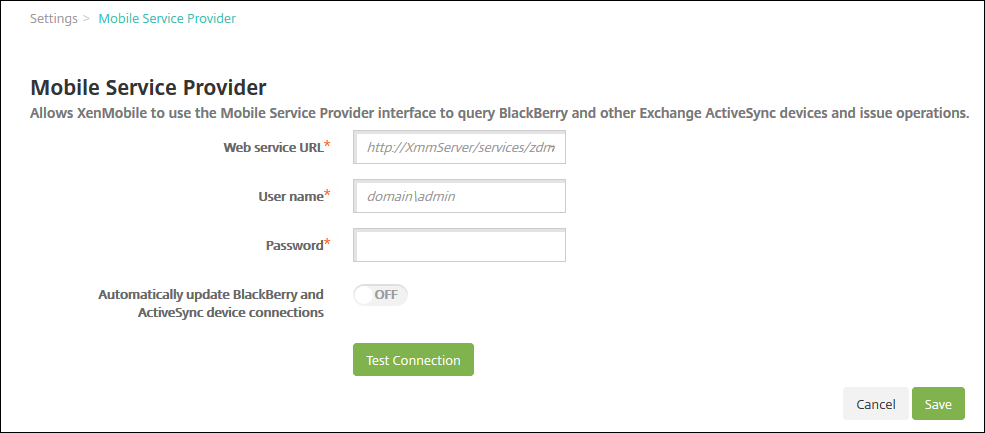Enable automatic BlackBerry and ActiveSync updates toggle

381,295
